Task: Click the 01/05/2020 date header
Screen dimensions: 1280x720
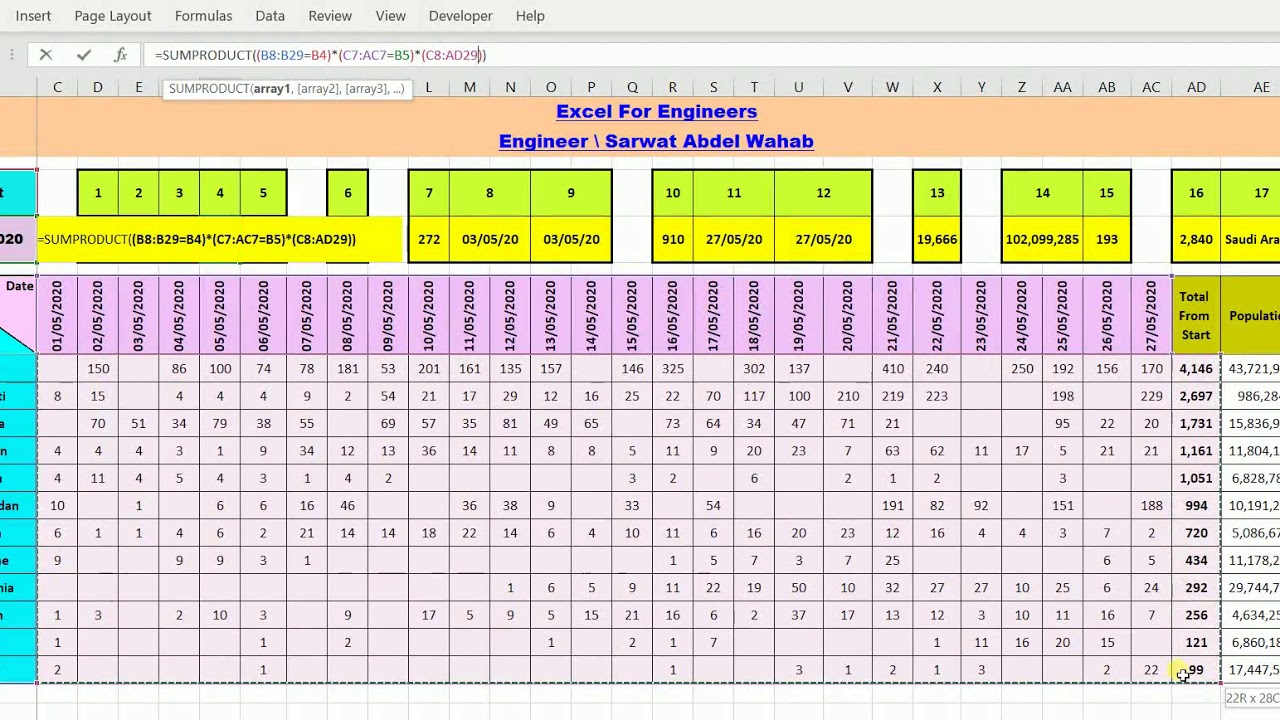Action: (x=57, y=316)
